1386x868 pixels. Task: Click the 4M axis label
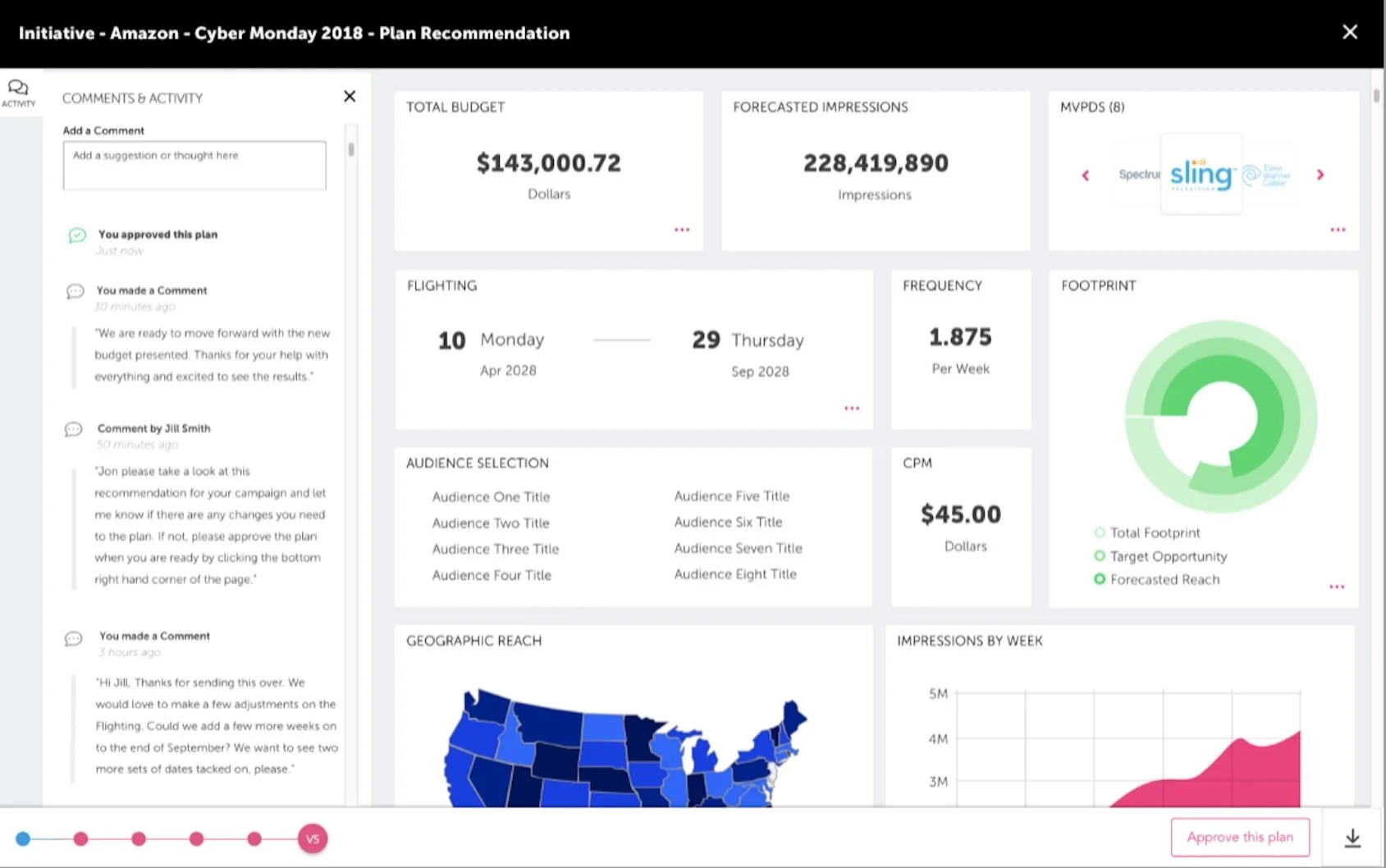coord(938,739)
